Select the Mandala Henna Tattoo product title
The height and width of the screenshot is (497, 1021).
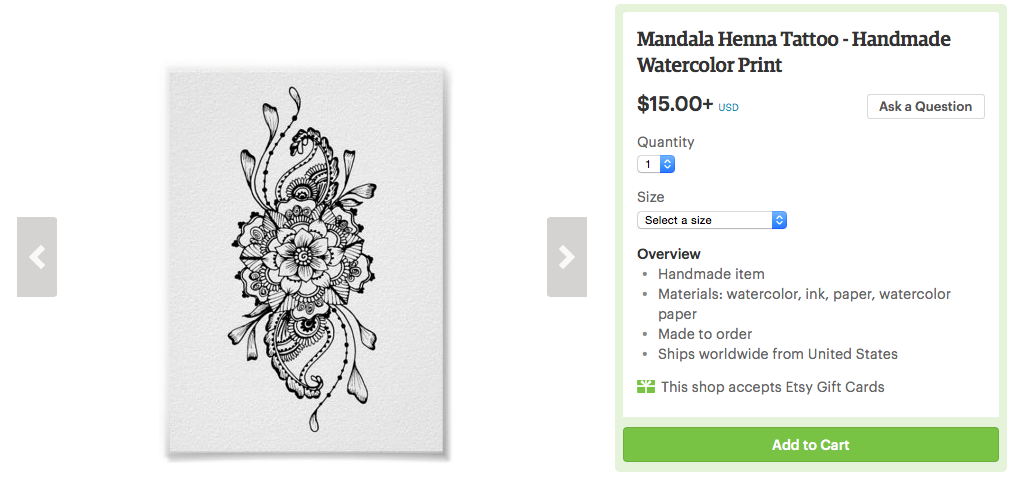click(x=793, y=52)
